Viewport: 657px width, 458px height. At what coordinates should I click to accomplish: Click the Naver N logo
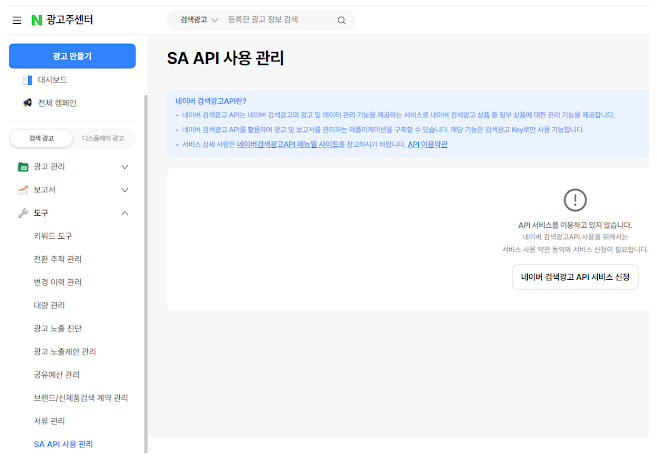pyautogui.click(x=37, y=20)
